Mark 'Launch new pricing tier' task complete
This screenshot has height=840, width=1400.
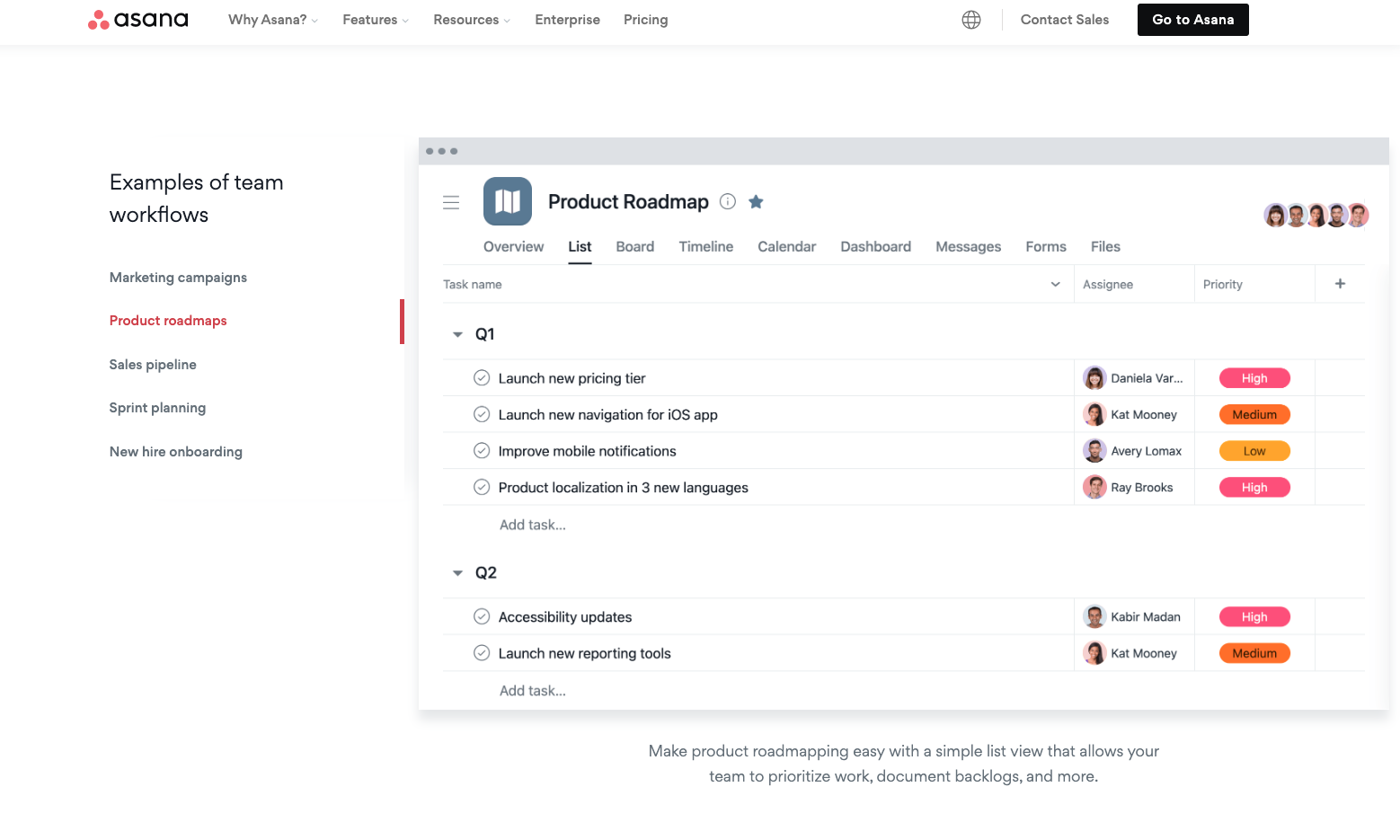pos(482,378)
